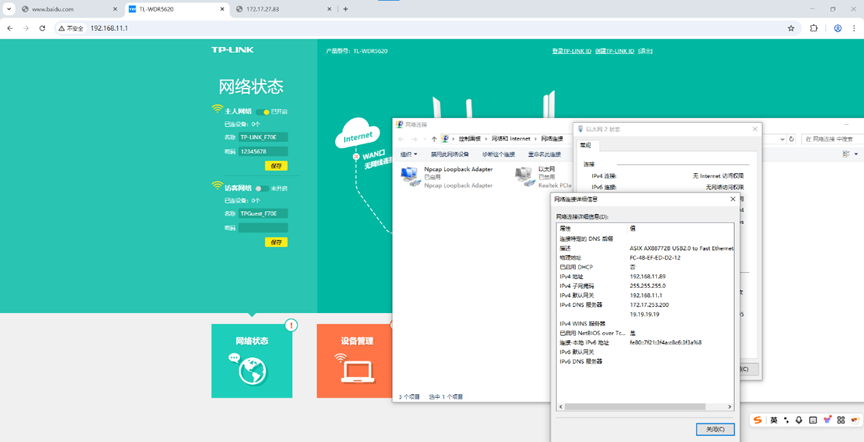
Task: Click the WAN port red error icon
Action: coord(356,157)
